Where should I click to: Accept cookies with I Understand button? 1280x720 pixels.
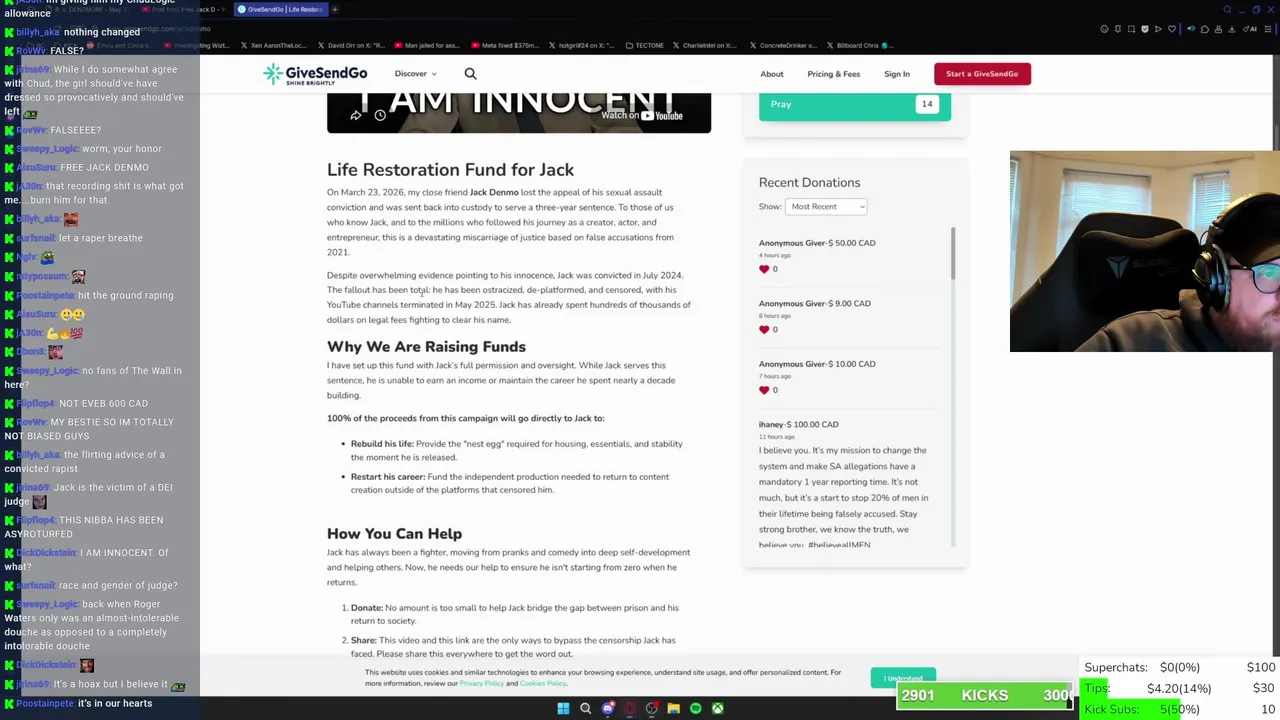(x=903, y=678)
